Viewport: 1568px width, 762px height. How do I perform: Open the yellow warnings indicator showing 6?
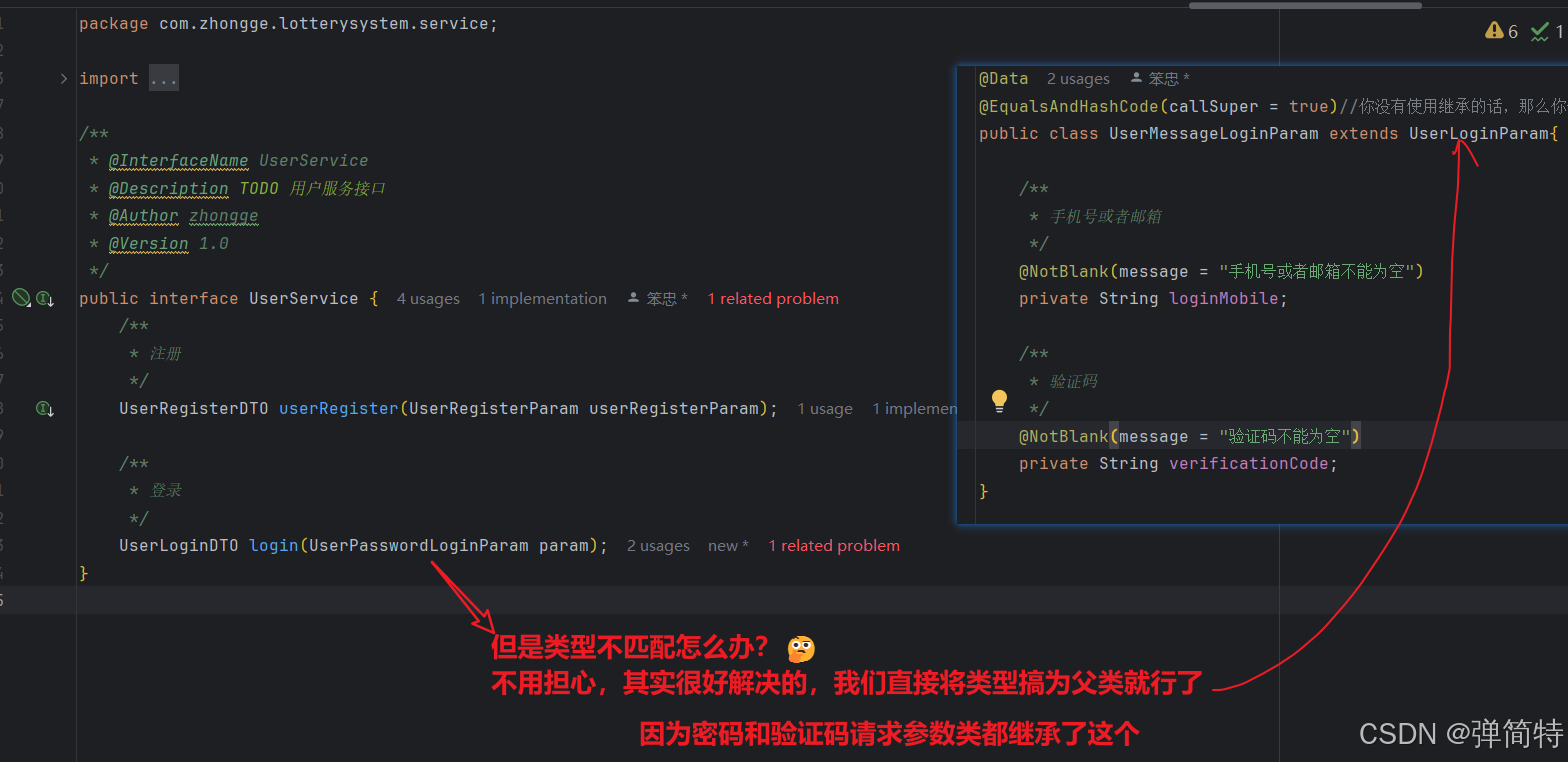(1502, 31)
